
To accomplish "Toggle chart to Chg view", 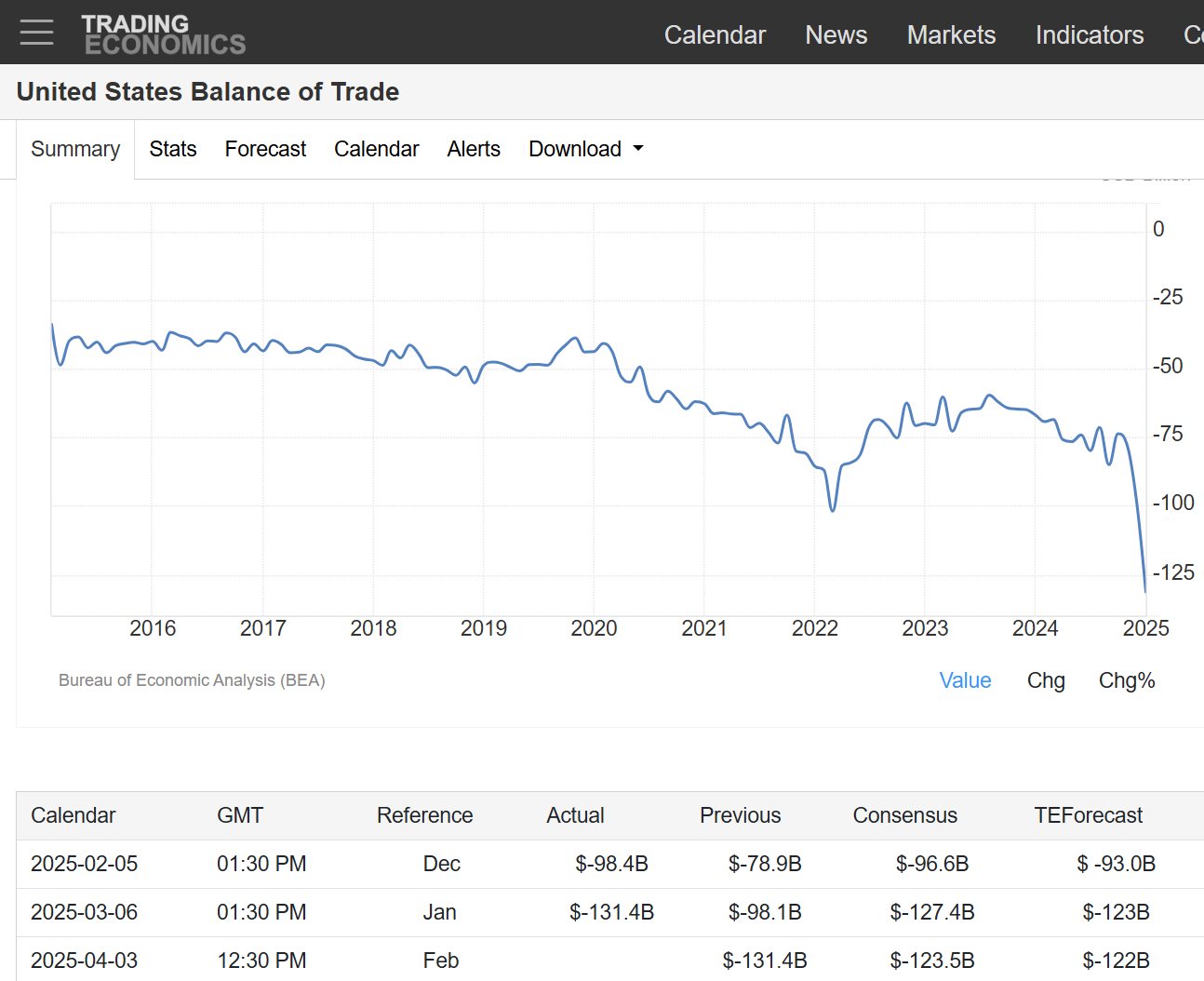I will 1046,680.
